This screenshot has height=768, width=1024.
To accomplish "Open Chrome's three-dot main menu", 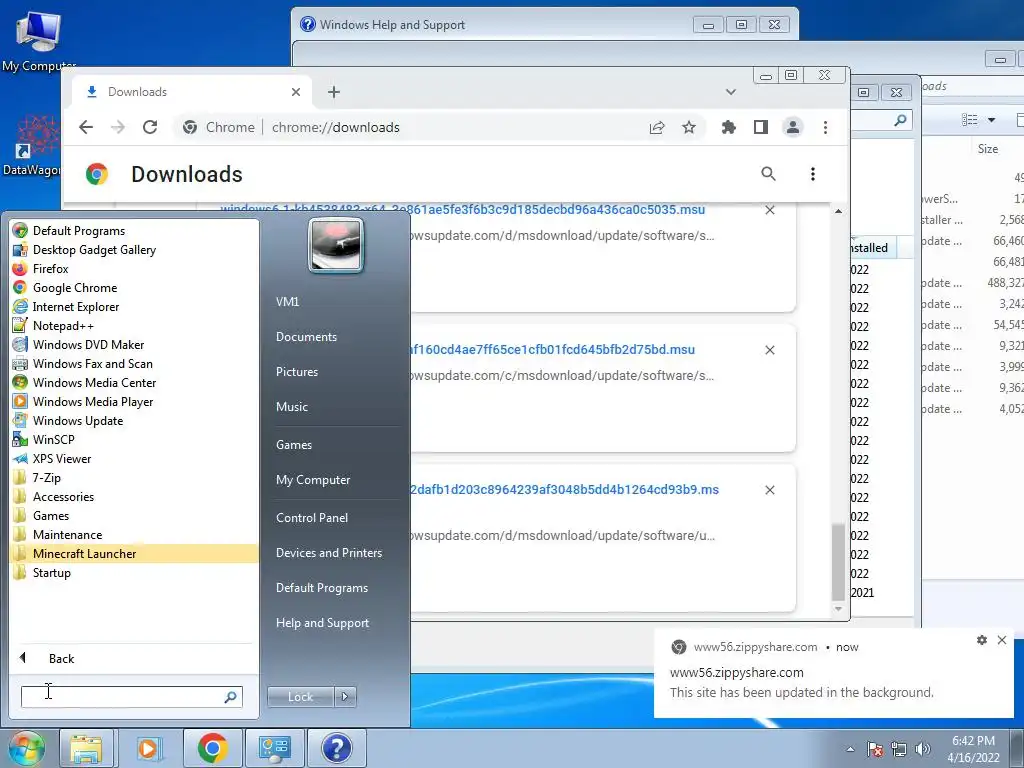I will coord(825,127).
